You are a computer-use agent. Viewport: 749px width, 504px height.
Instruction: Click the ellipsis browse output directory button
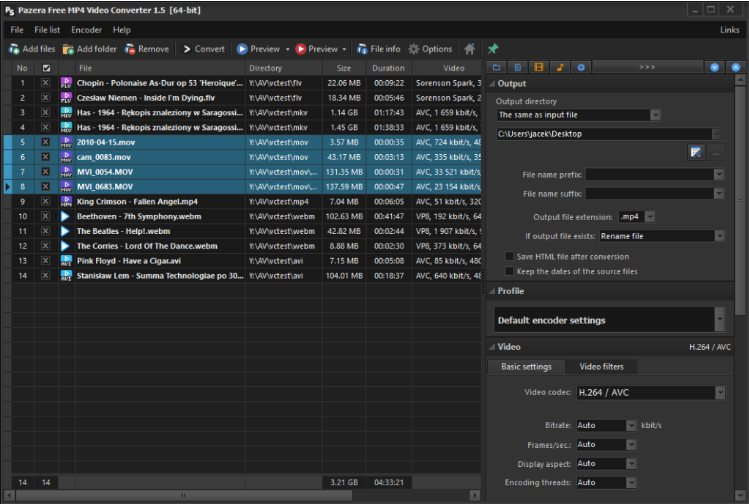(x=716, y=153)
